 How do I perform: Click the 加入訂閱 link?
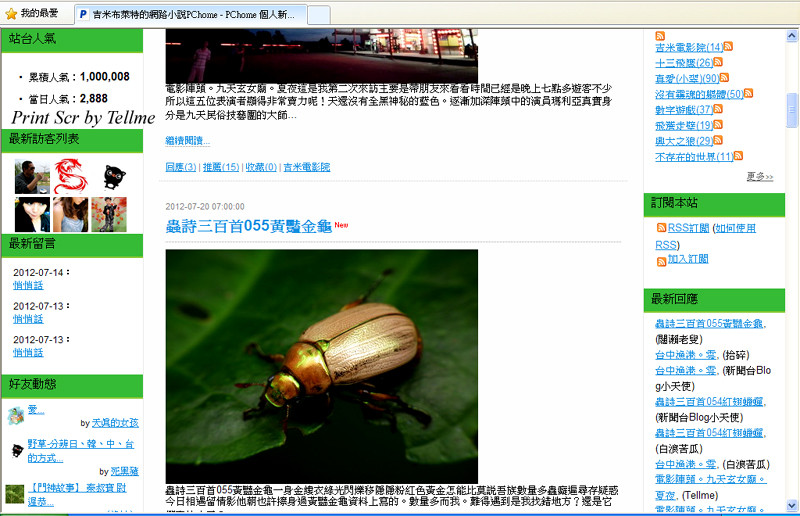click(688, 259)
